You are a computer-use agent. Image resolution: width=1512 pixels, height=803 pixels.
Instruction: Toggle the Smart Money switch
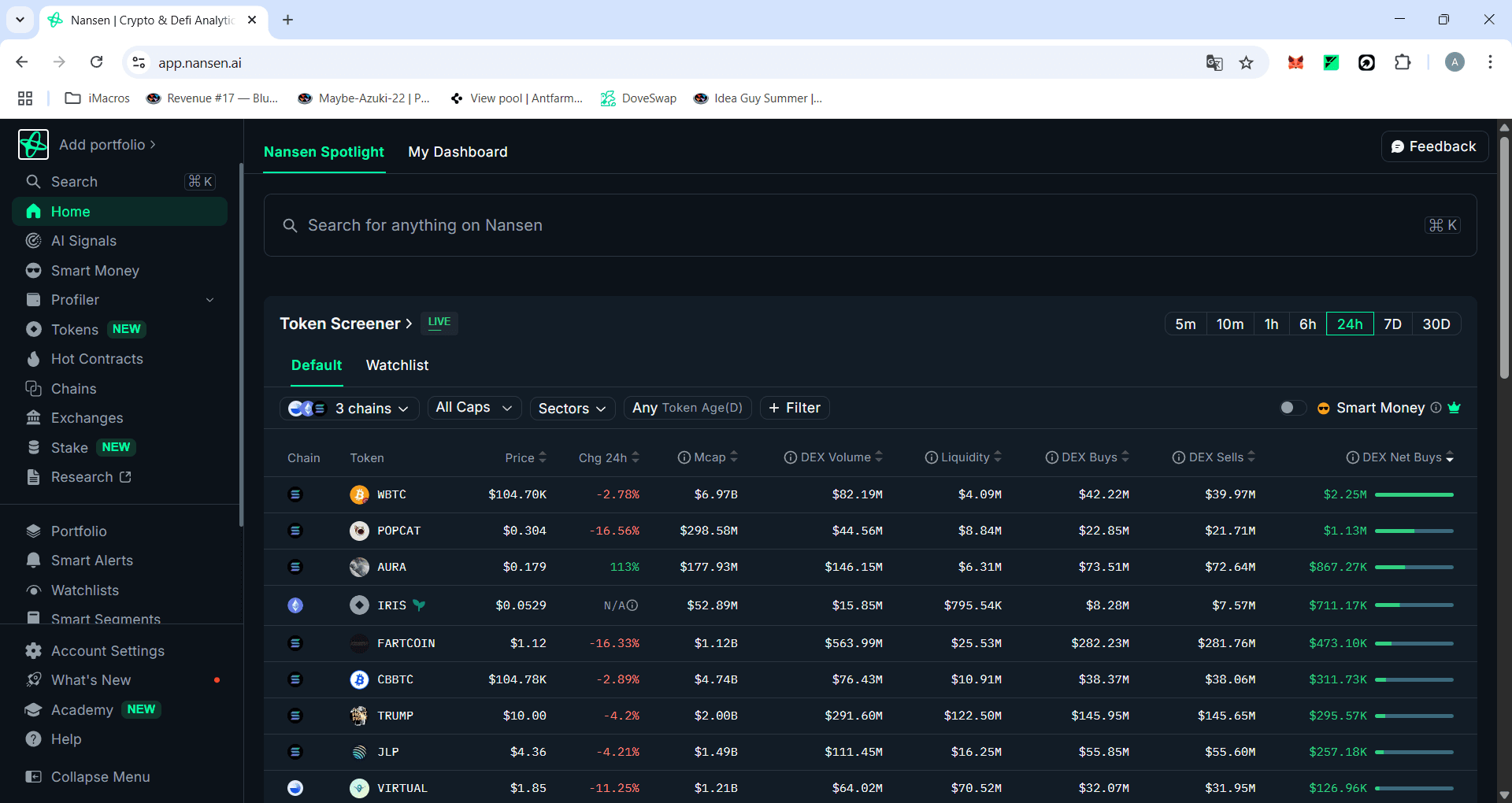(1293, 408)
